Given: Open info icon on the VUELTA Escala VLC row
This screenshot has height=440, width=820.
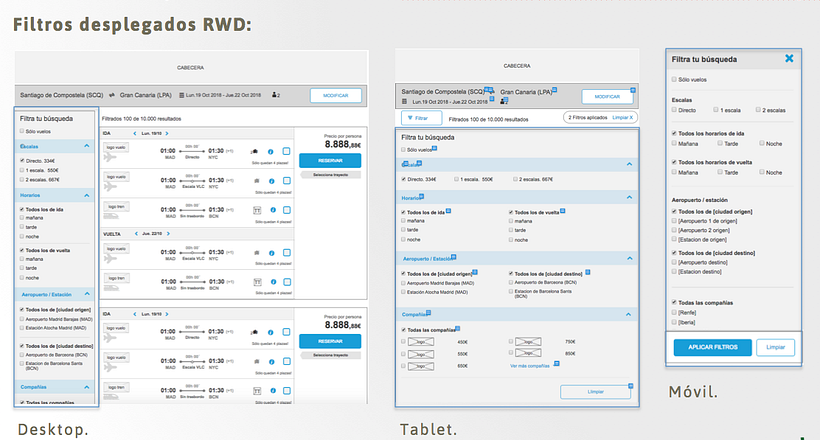Looking at the screenshot, I should tap(271, 253).
